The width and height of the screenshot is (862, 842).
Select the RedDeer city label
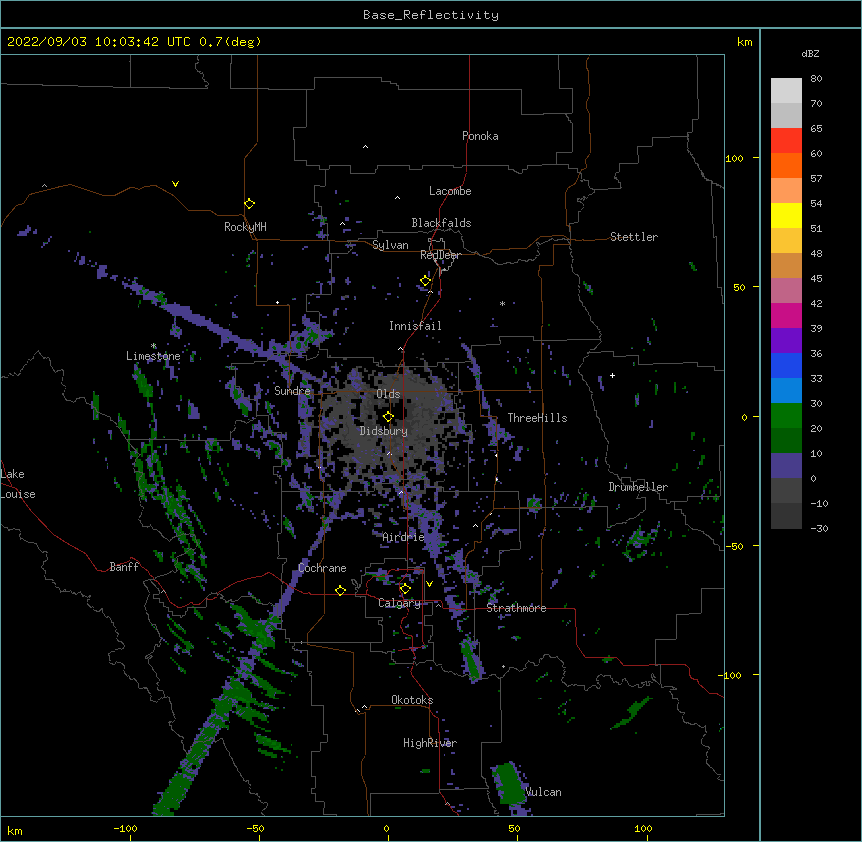(x=440, y=255)
